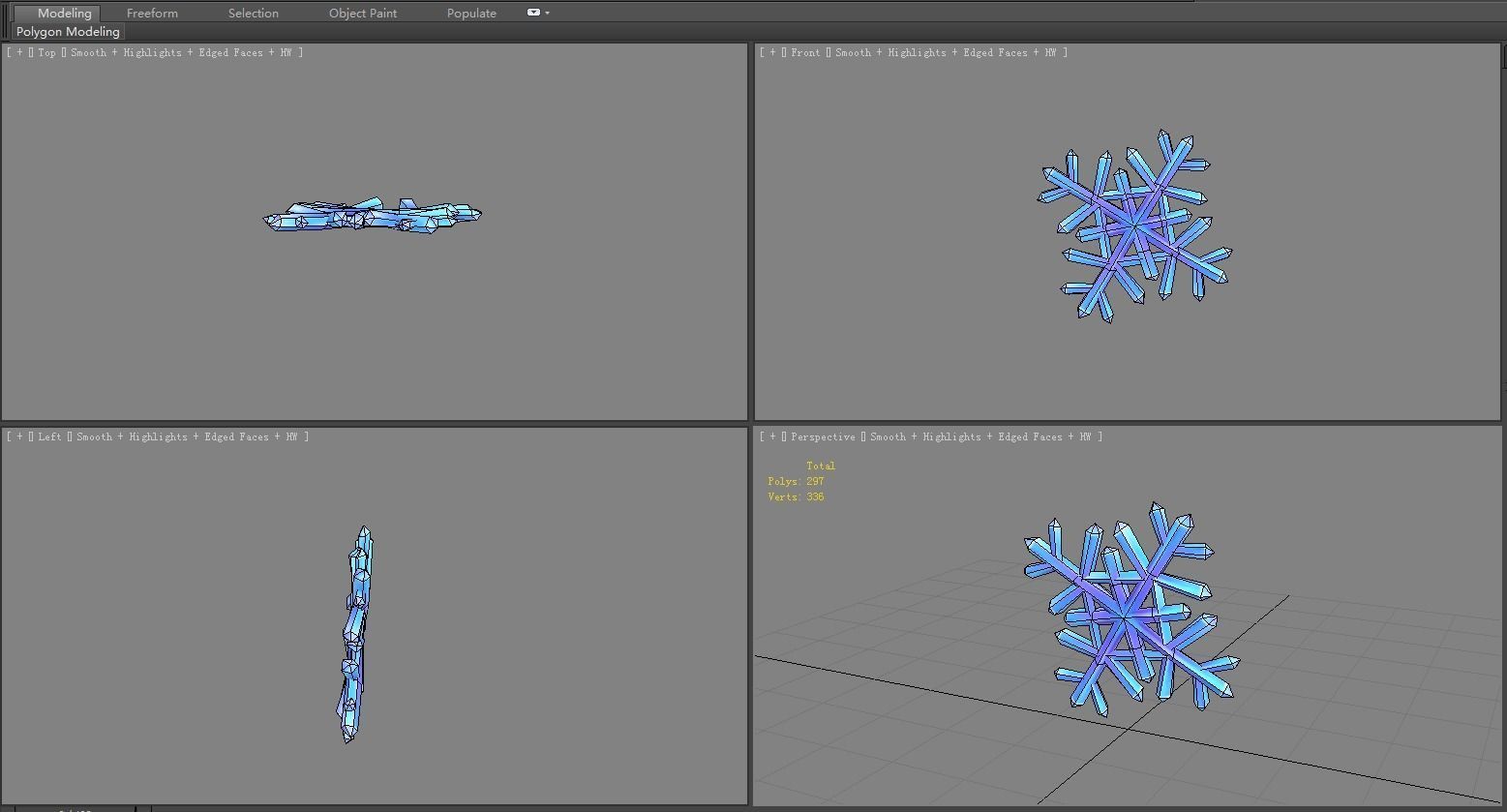The height and width of the screenshot is (812, 1507).
Task: Click the Verts: 336 statistic text
Action: point(796,496)
